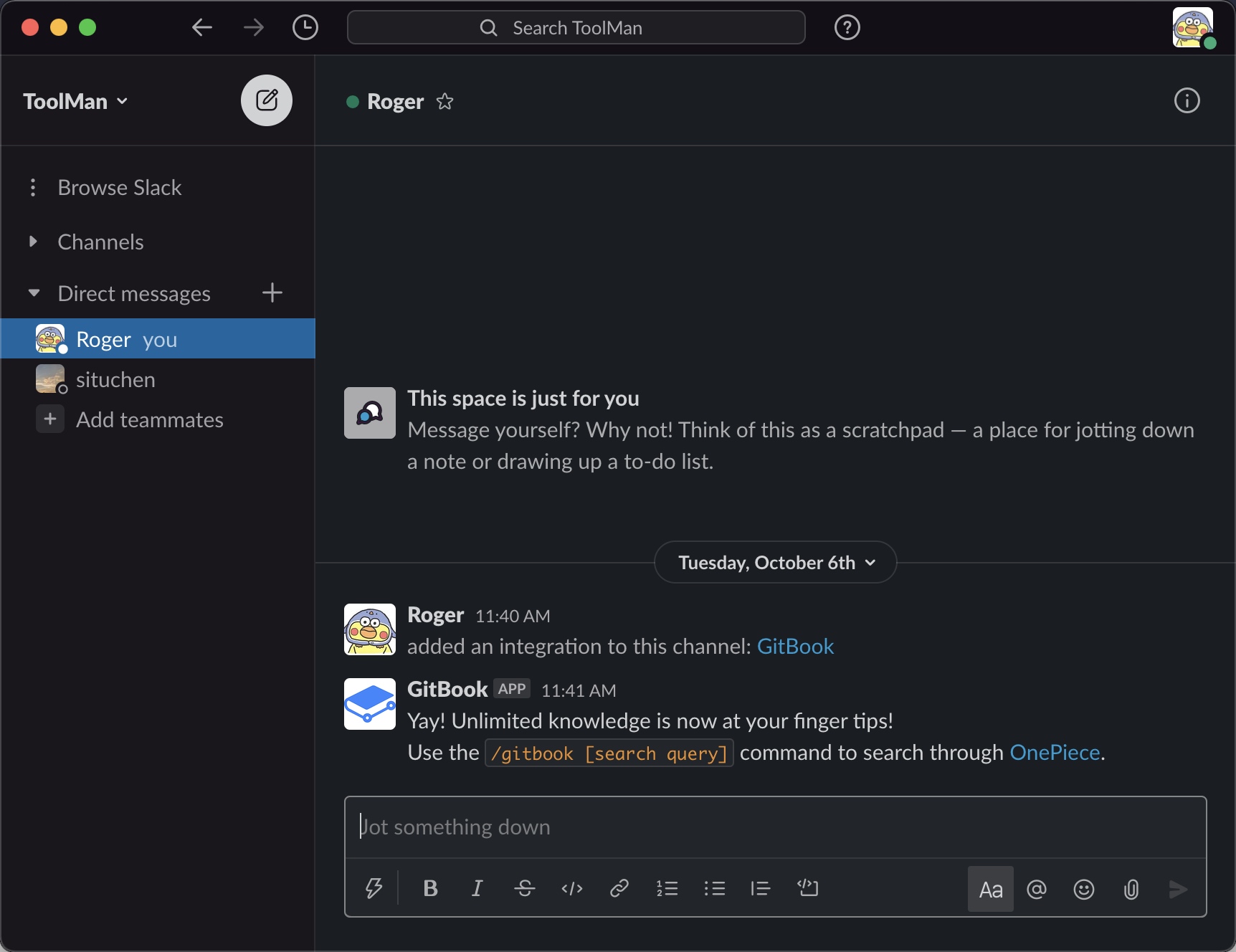Open the ToolMan workspace dropdown menu

click(76, 101)
